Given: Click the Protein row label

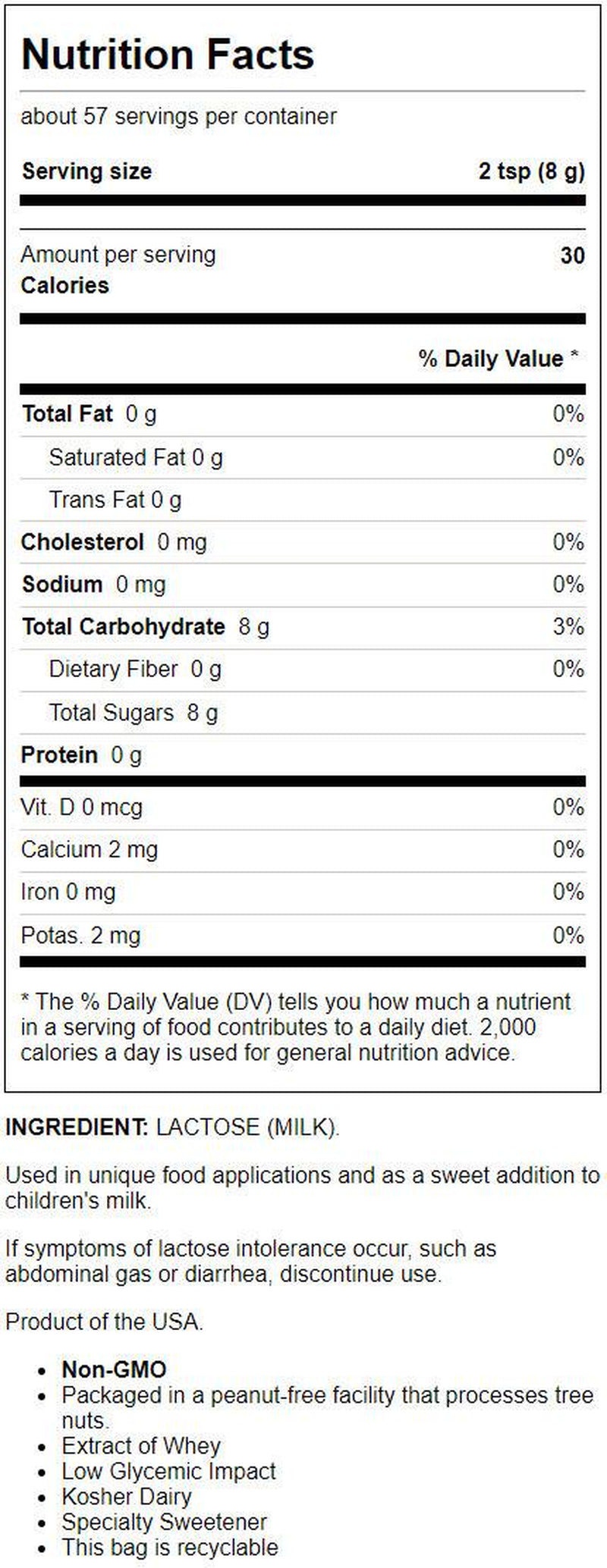Looking at the screenshot, I should (59, 755).
